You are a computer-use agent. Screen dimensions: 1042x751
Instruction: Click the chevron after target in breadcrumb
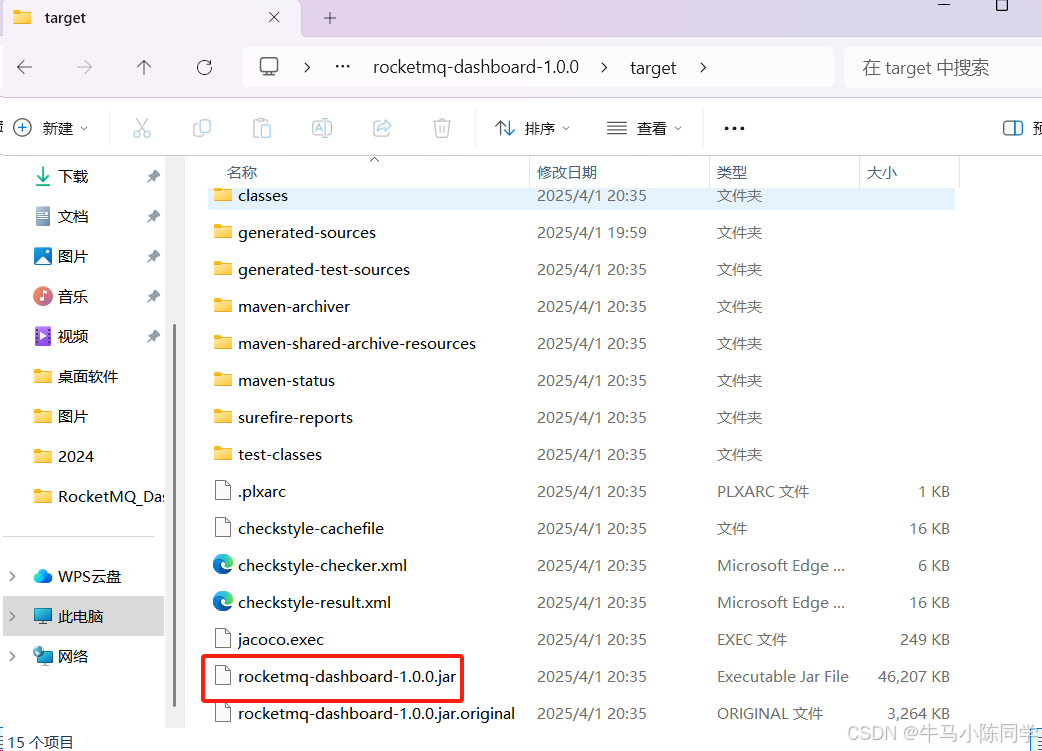click(x=703, y=67)
